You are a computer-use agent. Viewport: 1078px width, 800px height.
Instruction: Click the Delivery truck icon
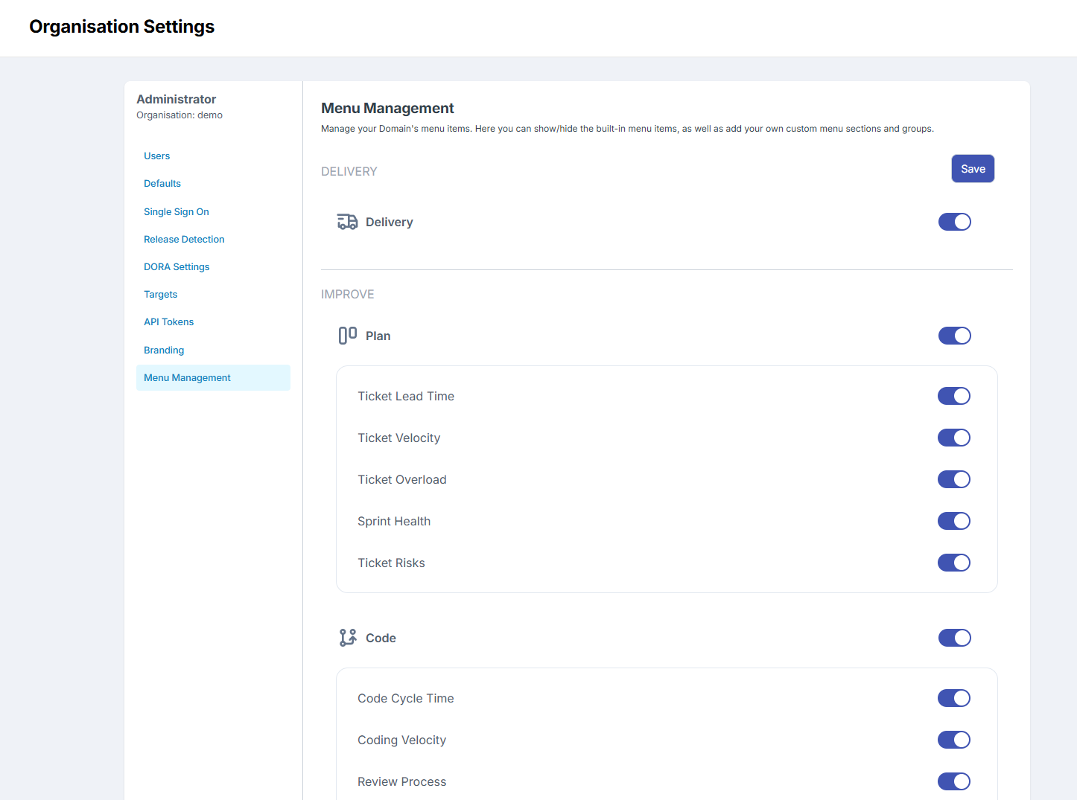point(347,222)
